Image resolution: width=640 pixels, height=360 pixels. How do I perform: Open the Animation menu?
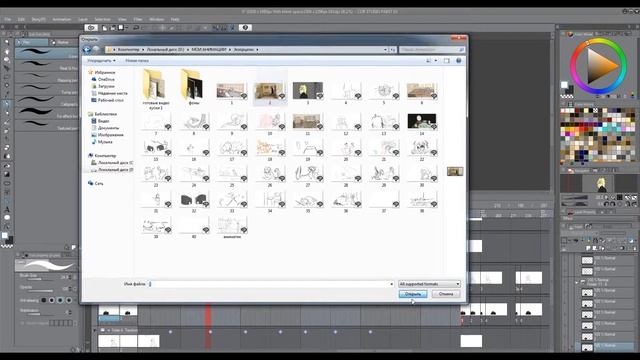pyautogui.click(x=62, y=19)
